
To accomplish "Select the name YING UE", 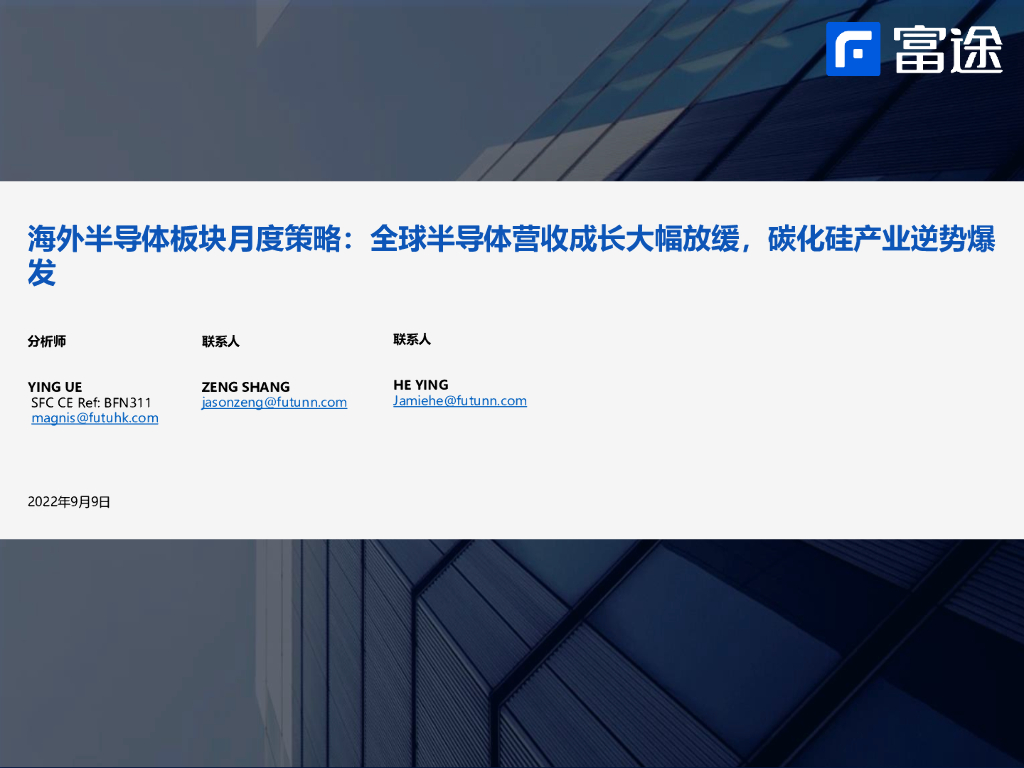I will coord(55,387).
